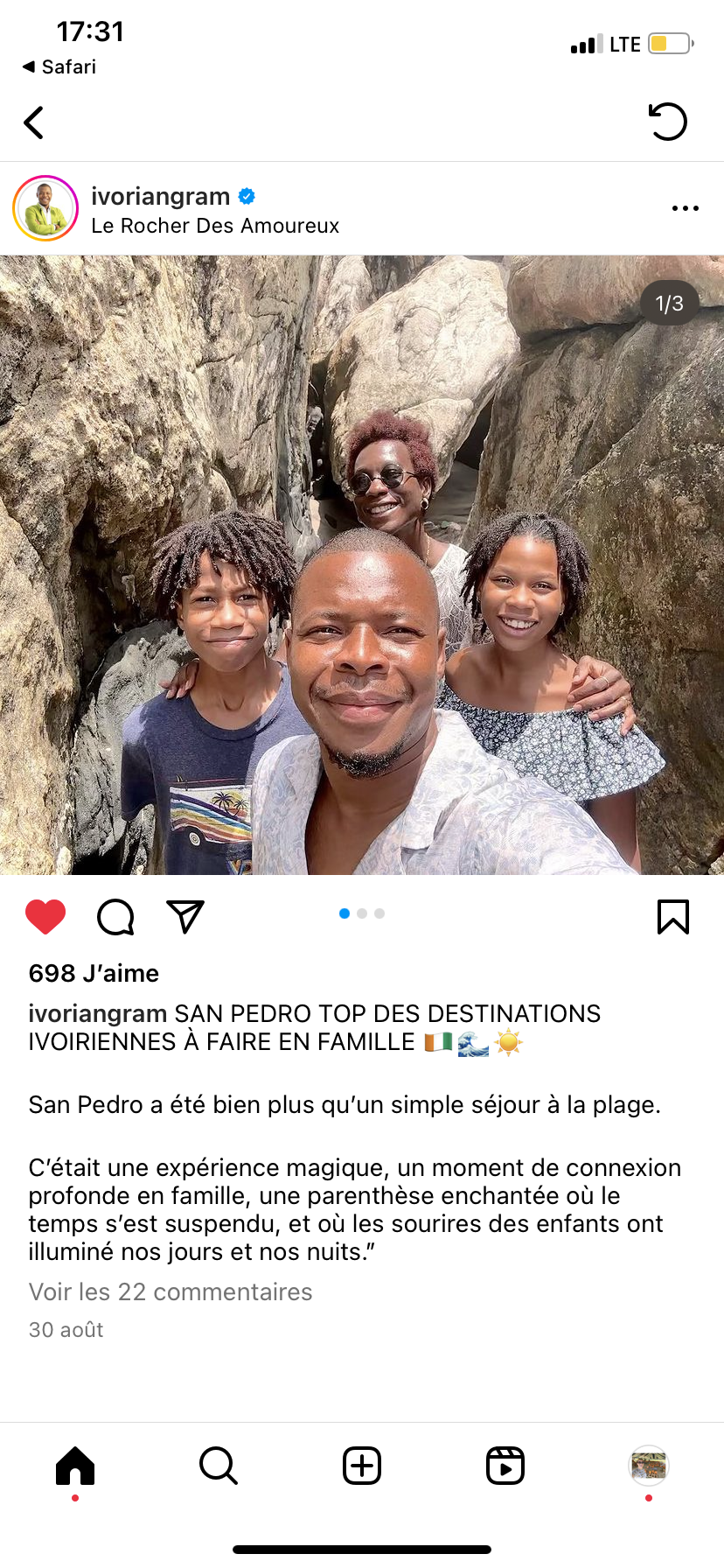Screen dimensions: 724x1568
Task: Open ivoriangram profile picture story
Action: click(45, 208)
